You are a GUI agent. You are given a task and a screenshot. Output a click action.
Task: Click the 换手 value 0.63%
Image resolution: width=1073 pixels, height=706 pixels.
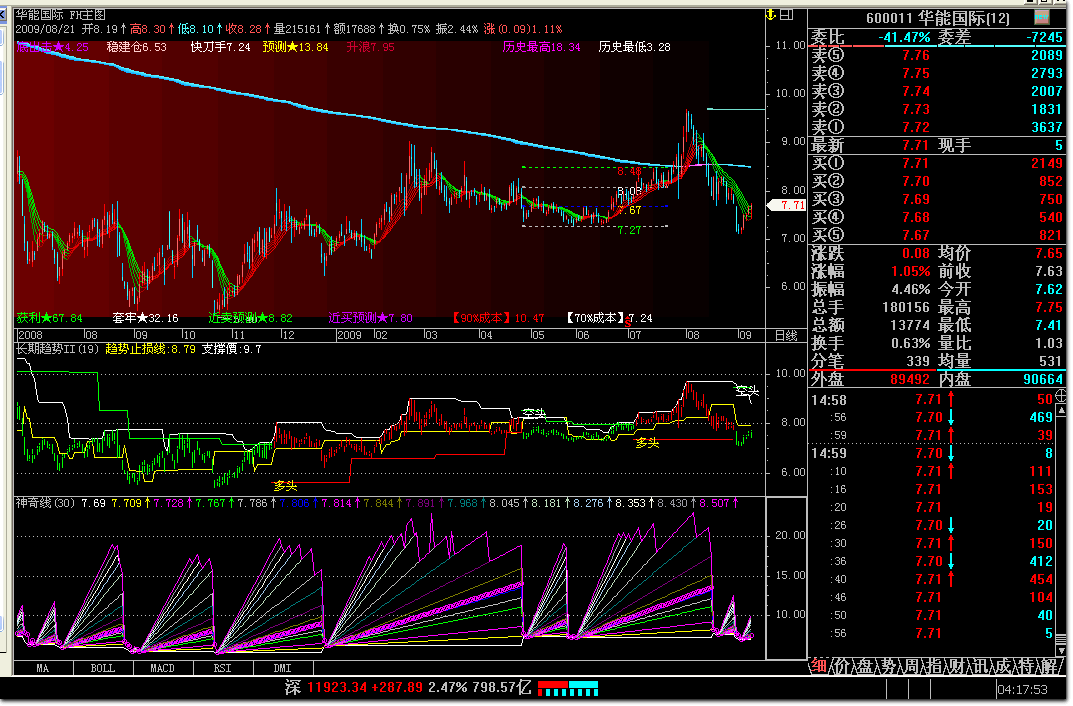click(x=911, y=343)
